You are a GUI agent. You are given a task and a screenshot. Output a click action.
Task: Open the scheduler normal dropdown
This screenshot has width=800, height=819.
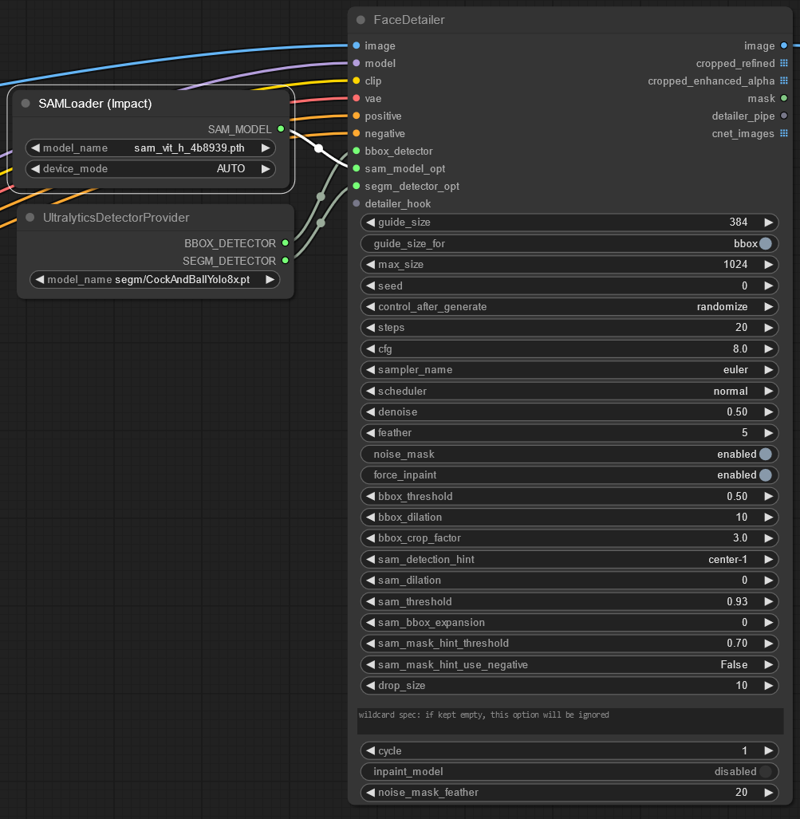569,391
